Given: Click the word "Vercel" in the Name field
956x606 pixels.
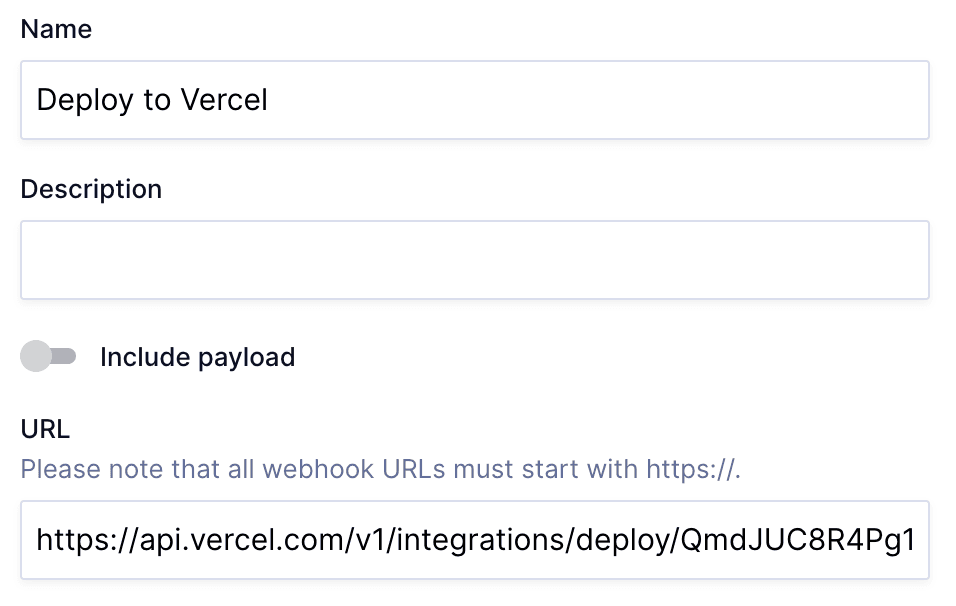Looking at the screenshot, I should click(224, 100).
